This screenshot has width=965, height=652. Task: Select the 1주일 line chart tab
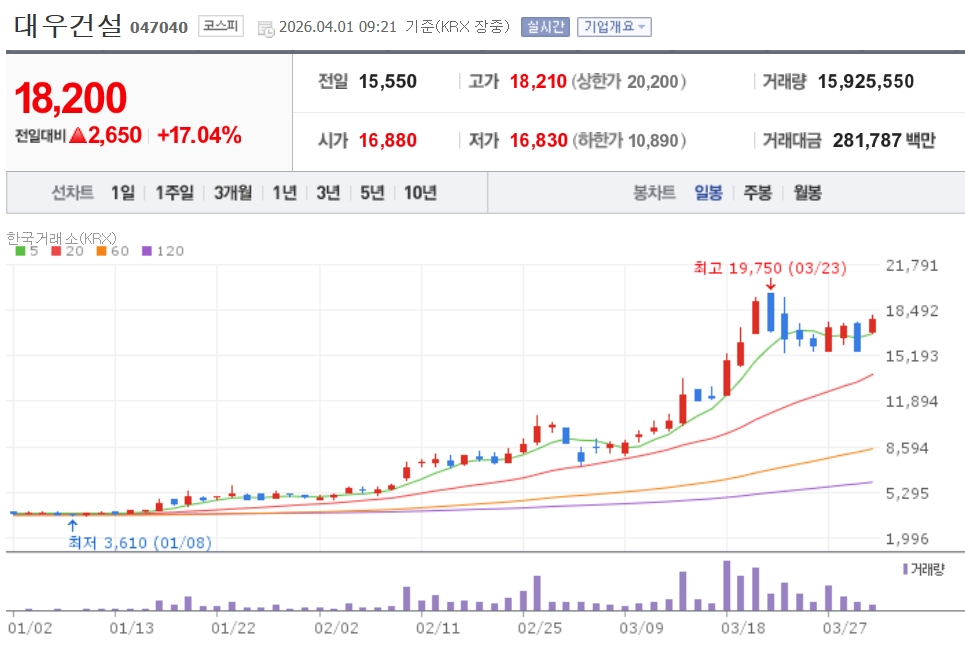[174, 193]
